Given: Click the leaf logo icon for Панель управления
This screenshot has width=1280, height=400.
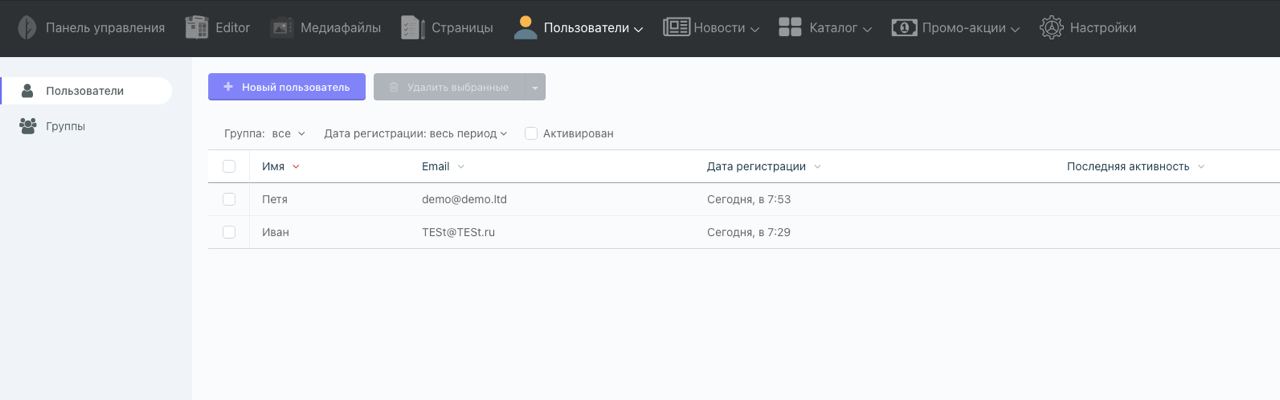Looking at the screenshot, I should pyautogui.click(x=27, y=28).
